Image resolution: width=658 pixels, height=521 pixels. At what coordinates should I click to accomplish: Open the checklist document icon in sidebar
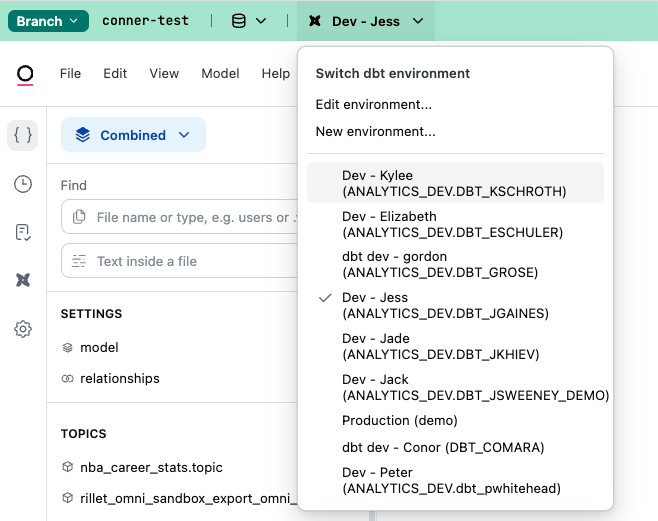[x=23, y=232]
